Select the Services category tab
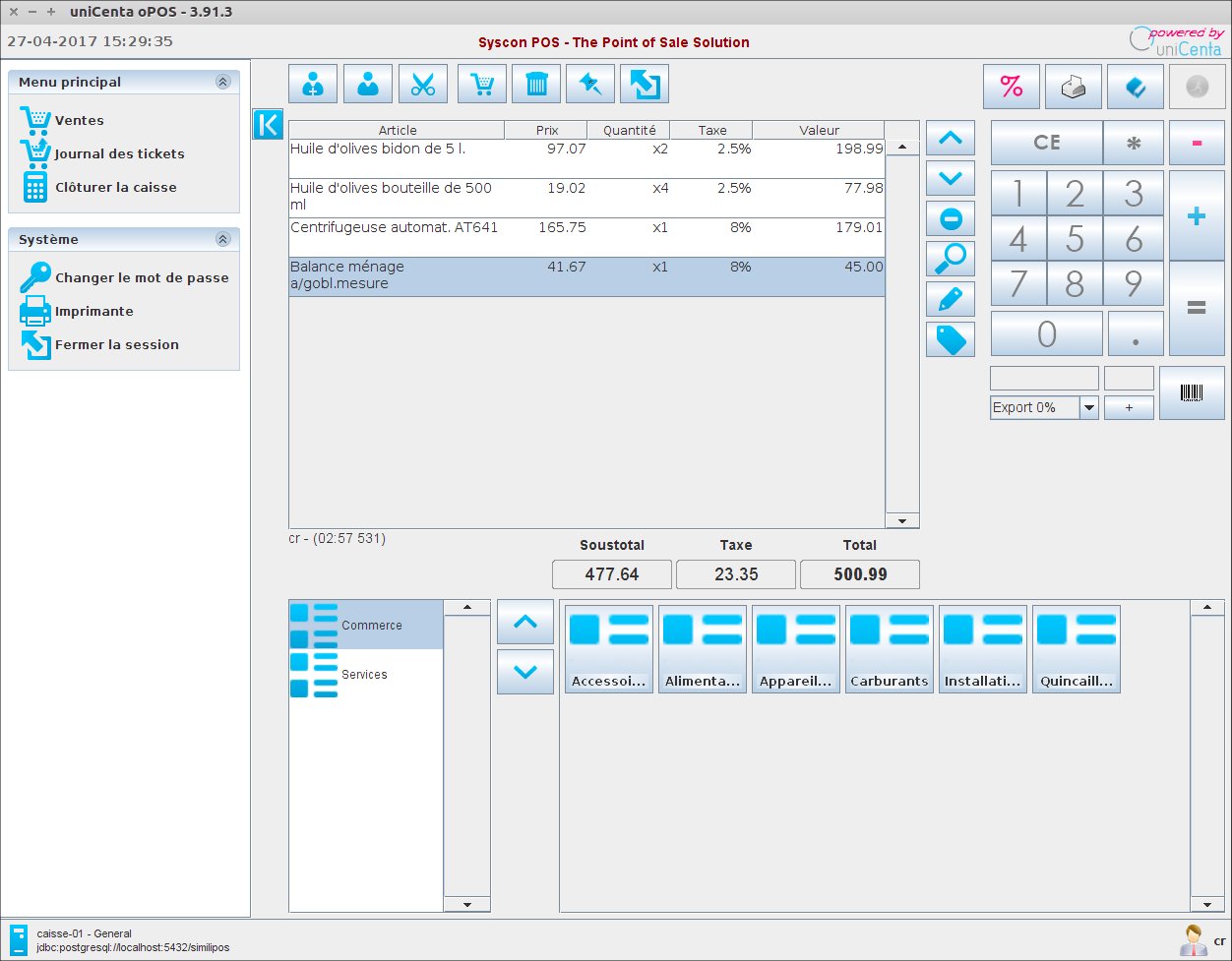The height and width of the screenshot is (961, 1232). (365, 674)
